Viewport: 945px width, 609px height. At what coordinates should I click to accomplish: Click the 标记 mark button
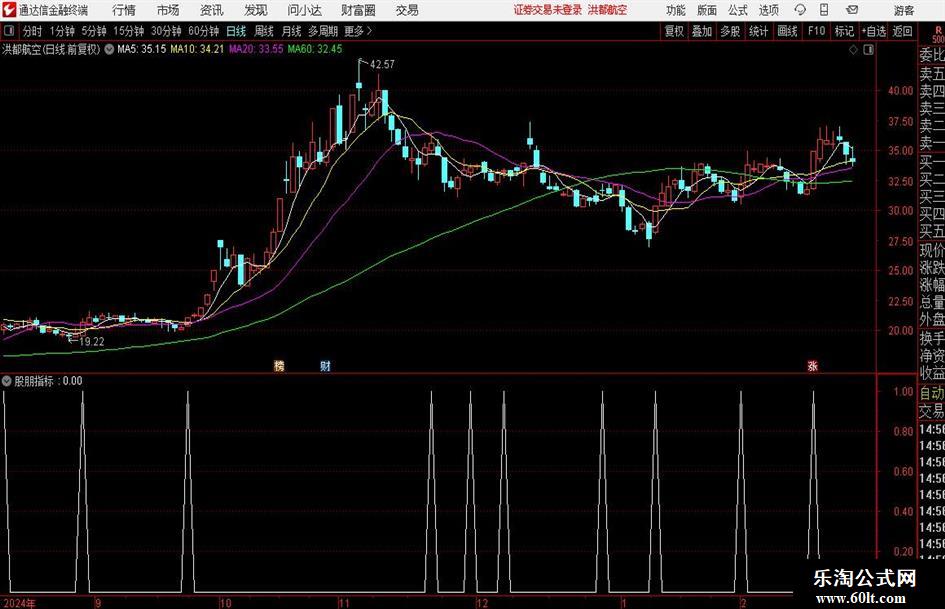(x=844, y=31)
